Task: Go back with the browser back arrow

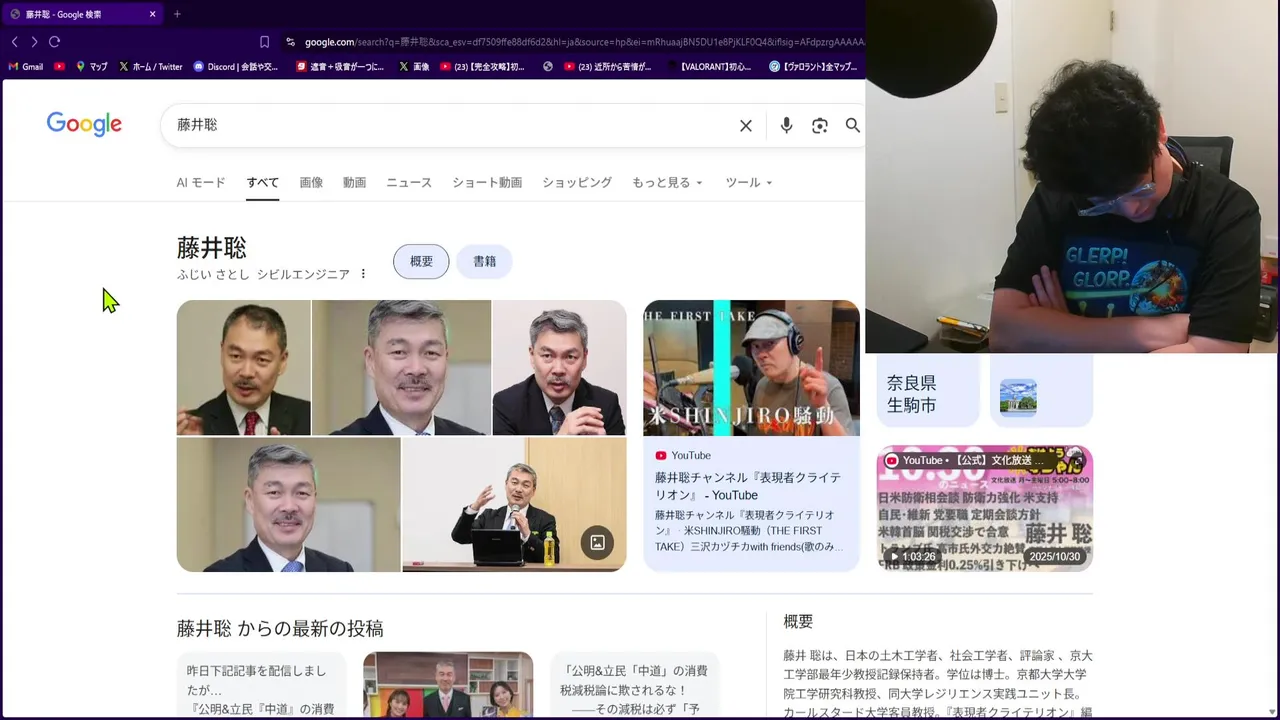Action: coord(14,42)
